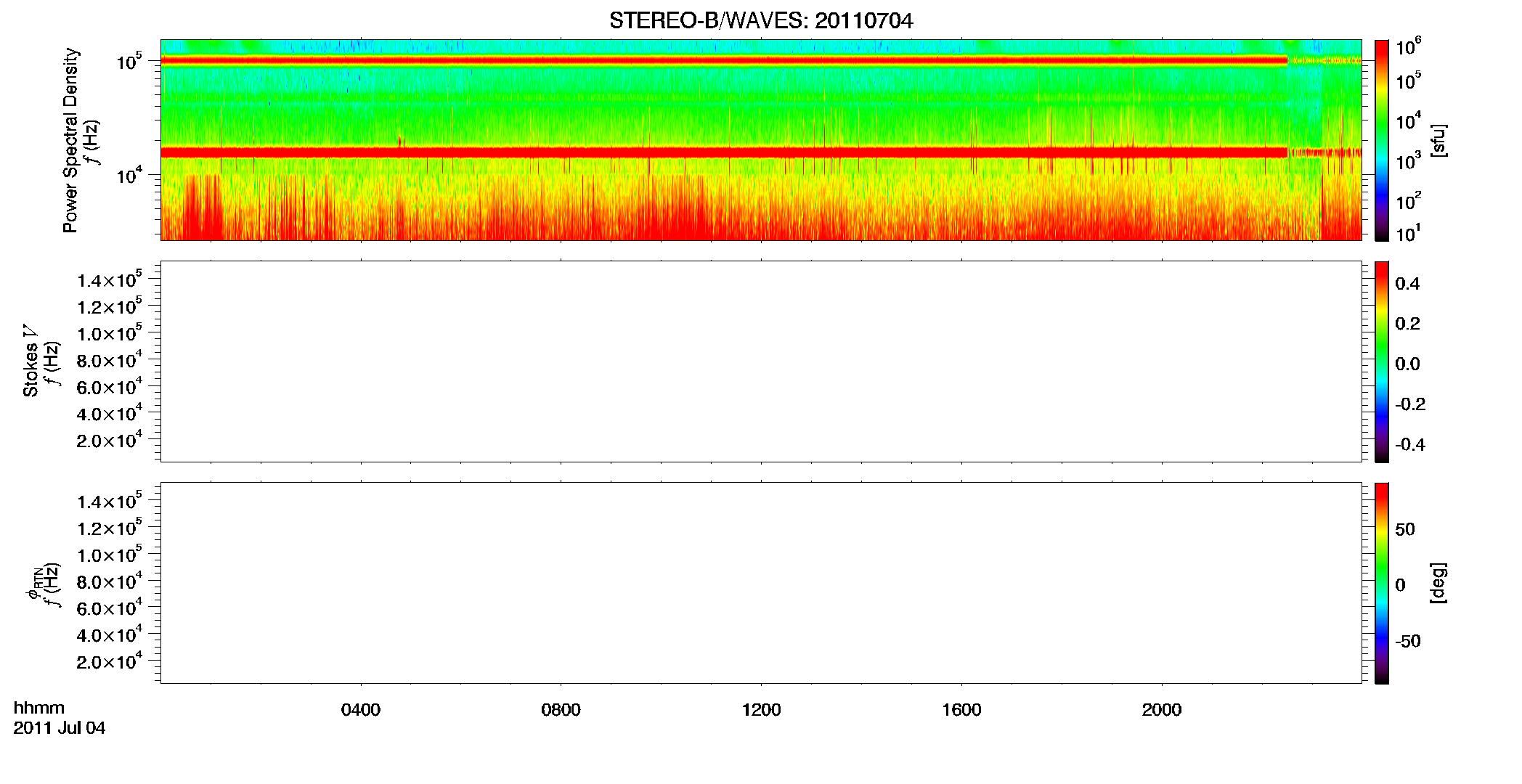This screenshot has height=784, width=1522.
Task: Click the phi RTN degree colorbar
Action: point(1382,583)
